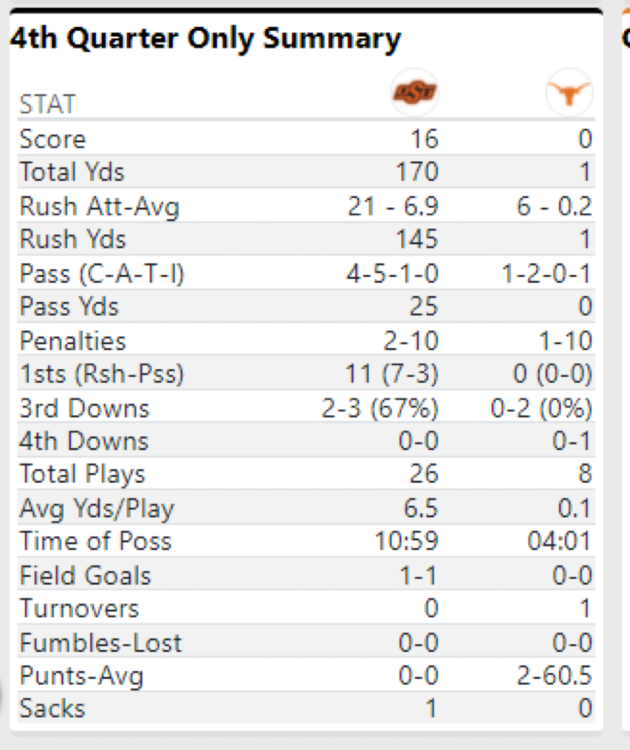The width and height of the screenshot is (630, 750).
Task: Select the Rush Yds value 145
Action: (x=416, y=240)
